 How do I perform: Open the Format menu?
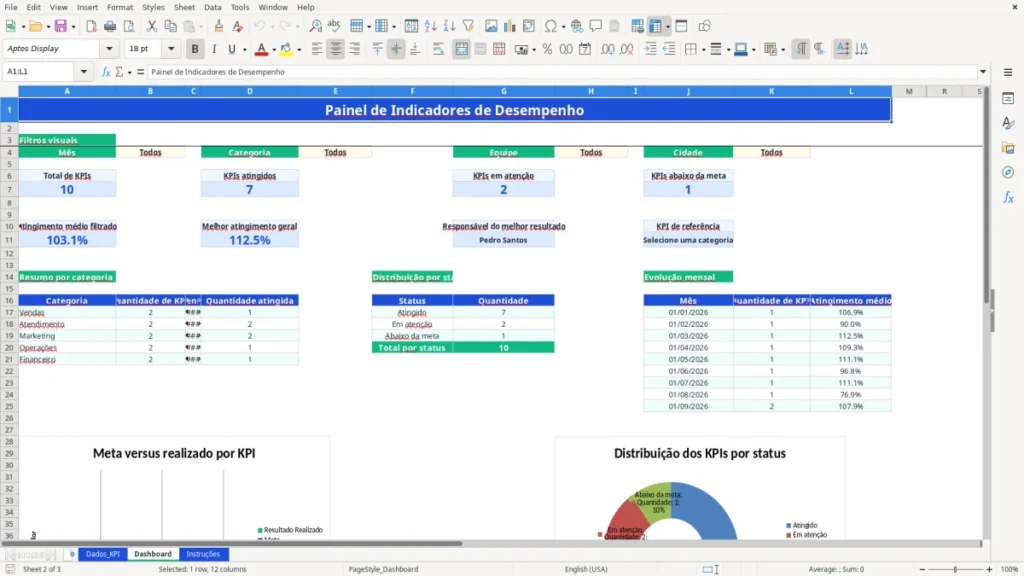coord(120,7)
